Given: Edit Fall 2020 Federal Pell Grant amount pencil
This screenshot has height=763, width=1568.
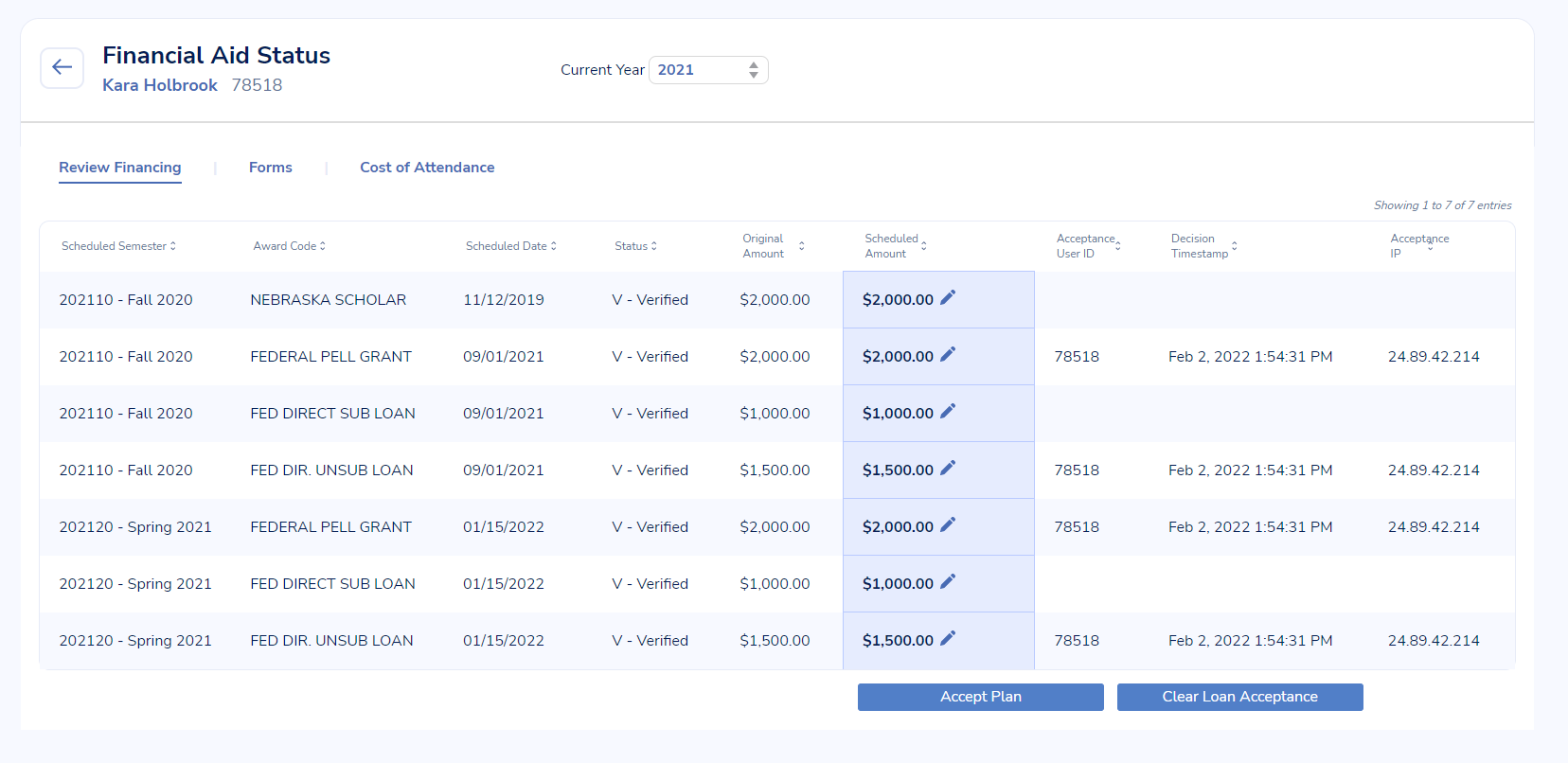Looking at the screenshot, I should [x=948, y=355].
